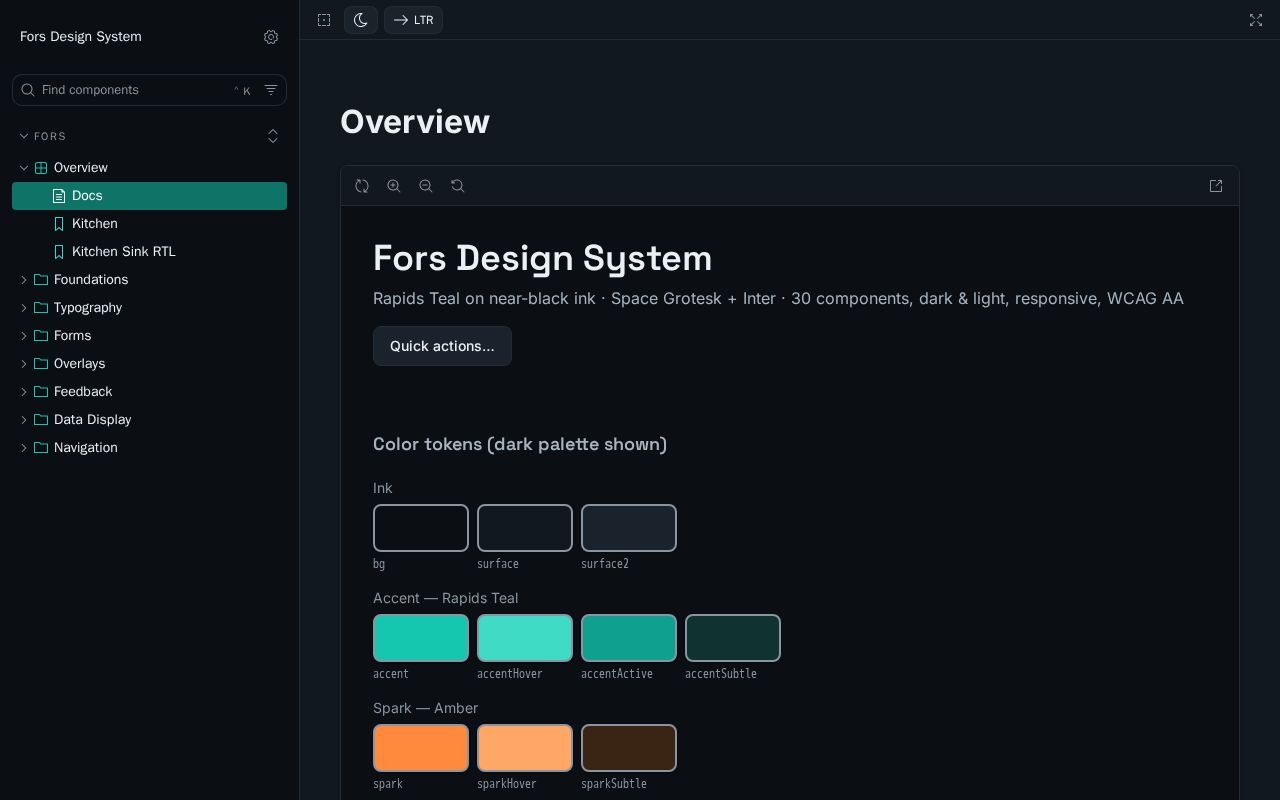This screenshot has width=1280, height=800.
Task: Select the Data Display label
Action: (93, 420)
